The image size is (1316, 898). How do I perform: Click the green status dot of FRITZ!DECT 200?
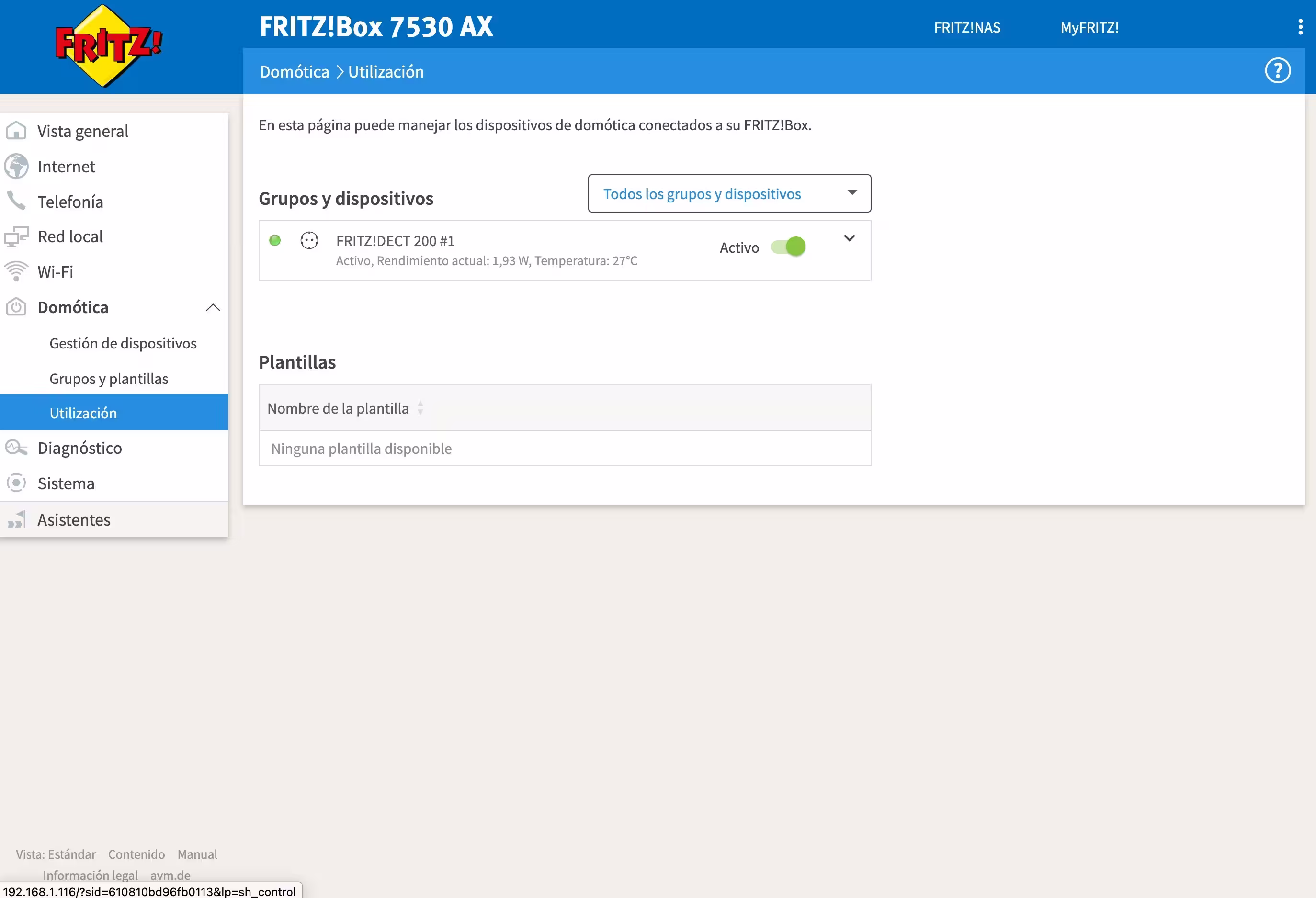pos(275,240)
